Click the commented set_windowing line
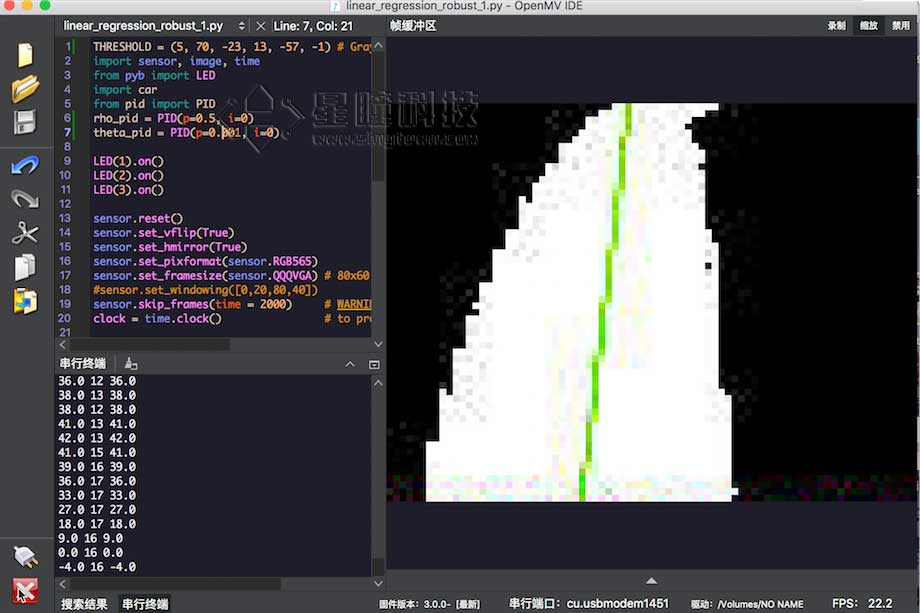 pos(205,290)
